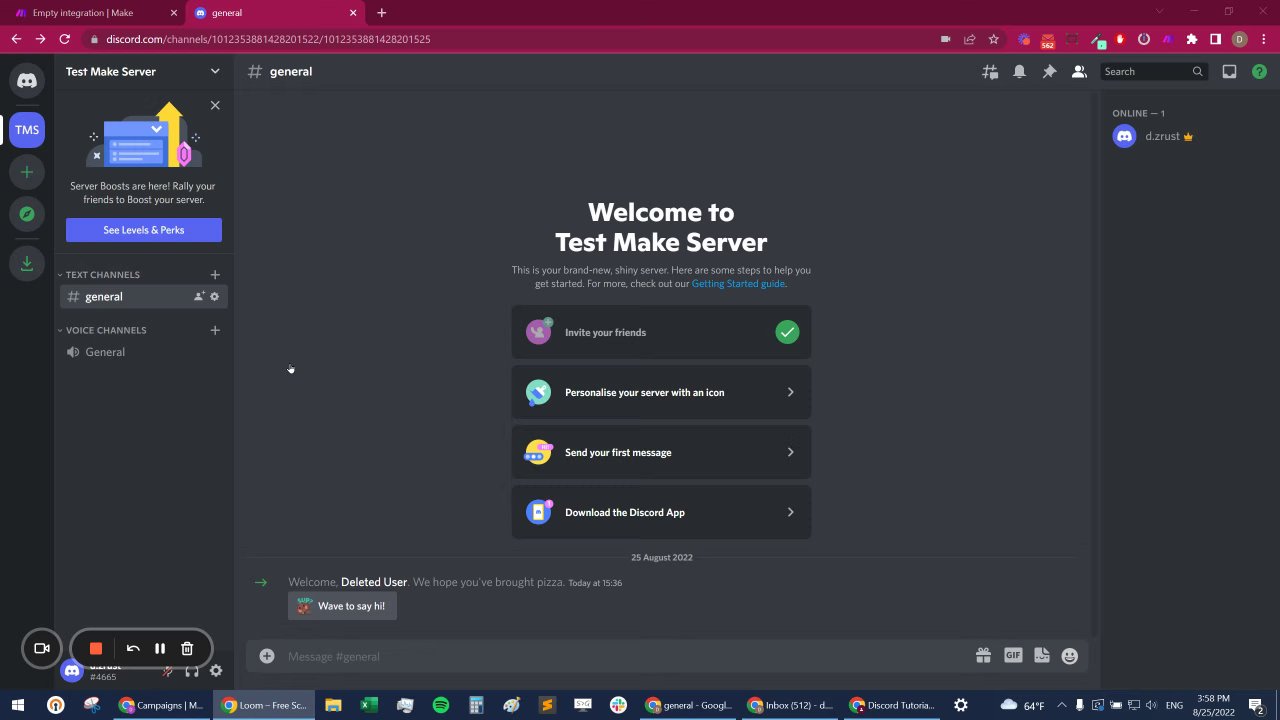1280x720 pixels.
Task: Open File Explorer from taskbar
Action: (333, 705)
